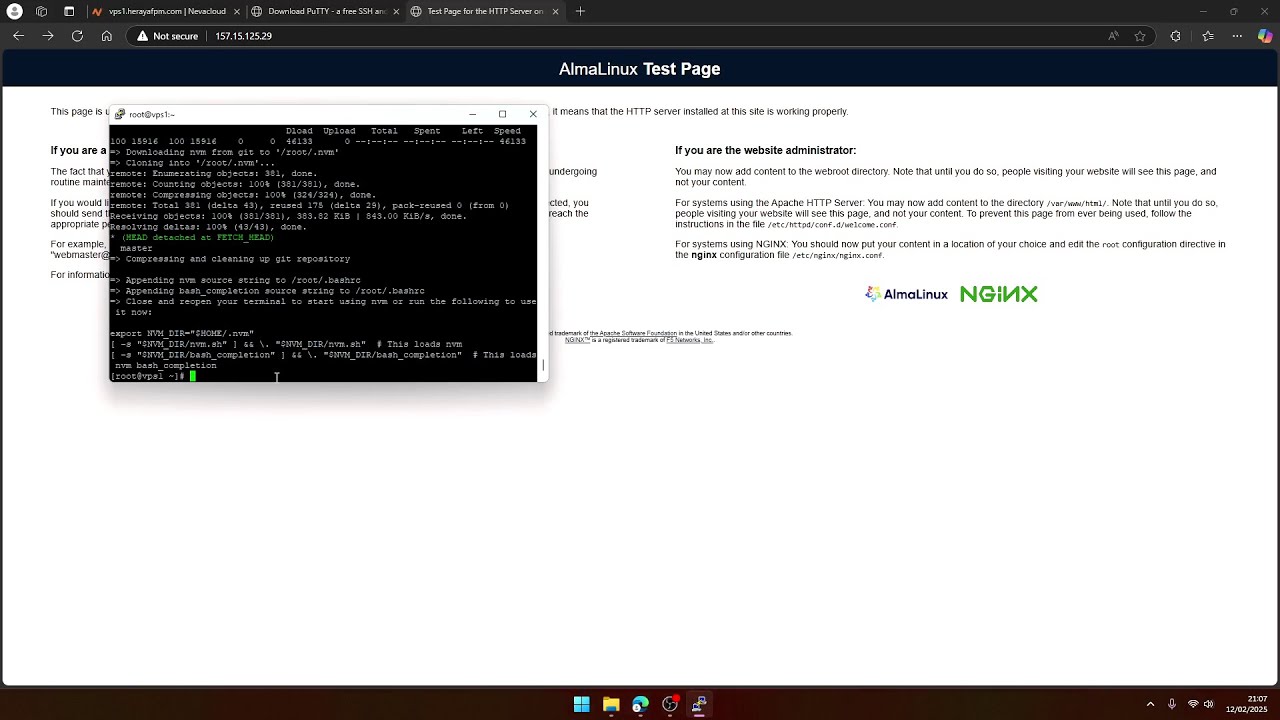The image size is (1280, 720).
Task: Open the Wi-Fi network tray icon
Action: (1193, 704)
